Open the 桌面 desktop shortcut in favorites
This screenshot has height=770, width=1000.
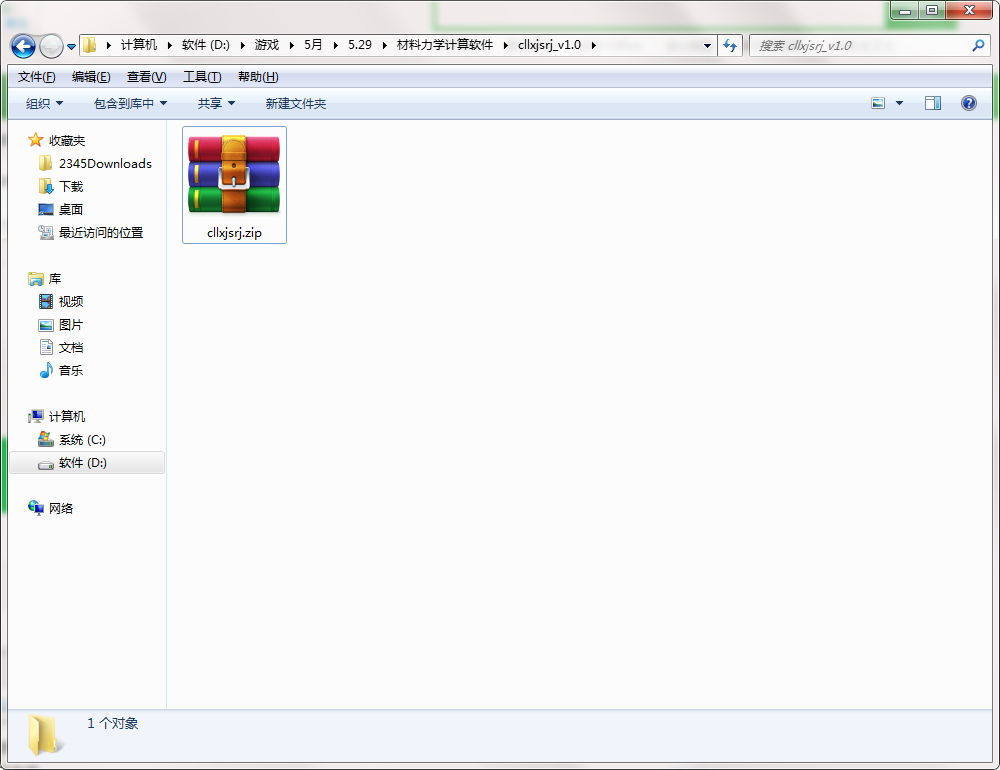tap(70, 210)
